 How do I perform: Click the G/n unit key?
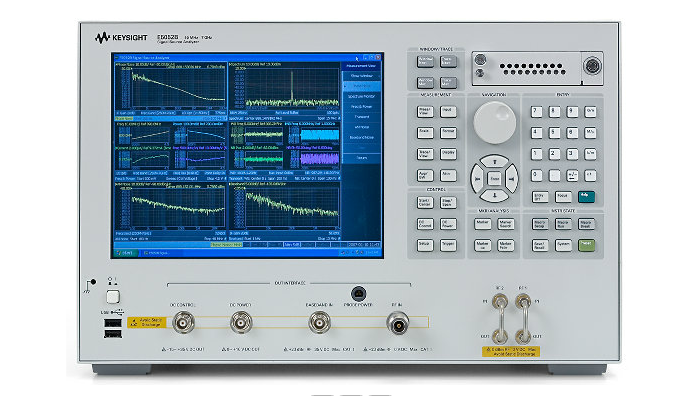point(590,111)
